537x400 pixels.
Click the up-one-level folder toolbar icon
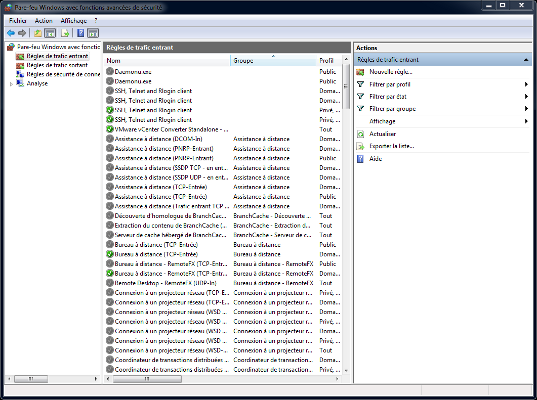38,33
